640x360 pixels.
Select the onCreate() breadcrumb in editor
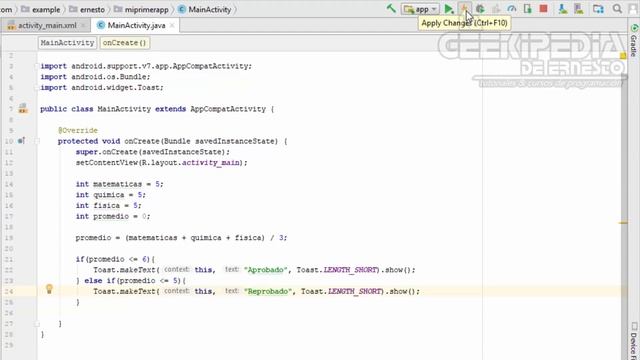coord(124,42)
